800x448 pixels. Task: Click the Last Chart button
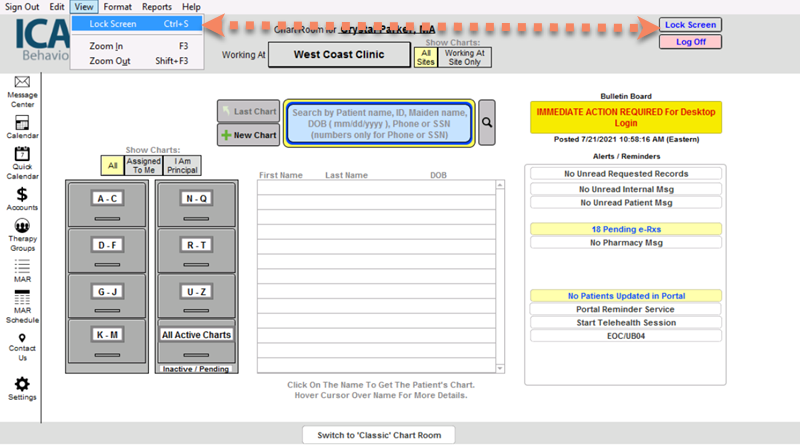pos(248,111)
